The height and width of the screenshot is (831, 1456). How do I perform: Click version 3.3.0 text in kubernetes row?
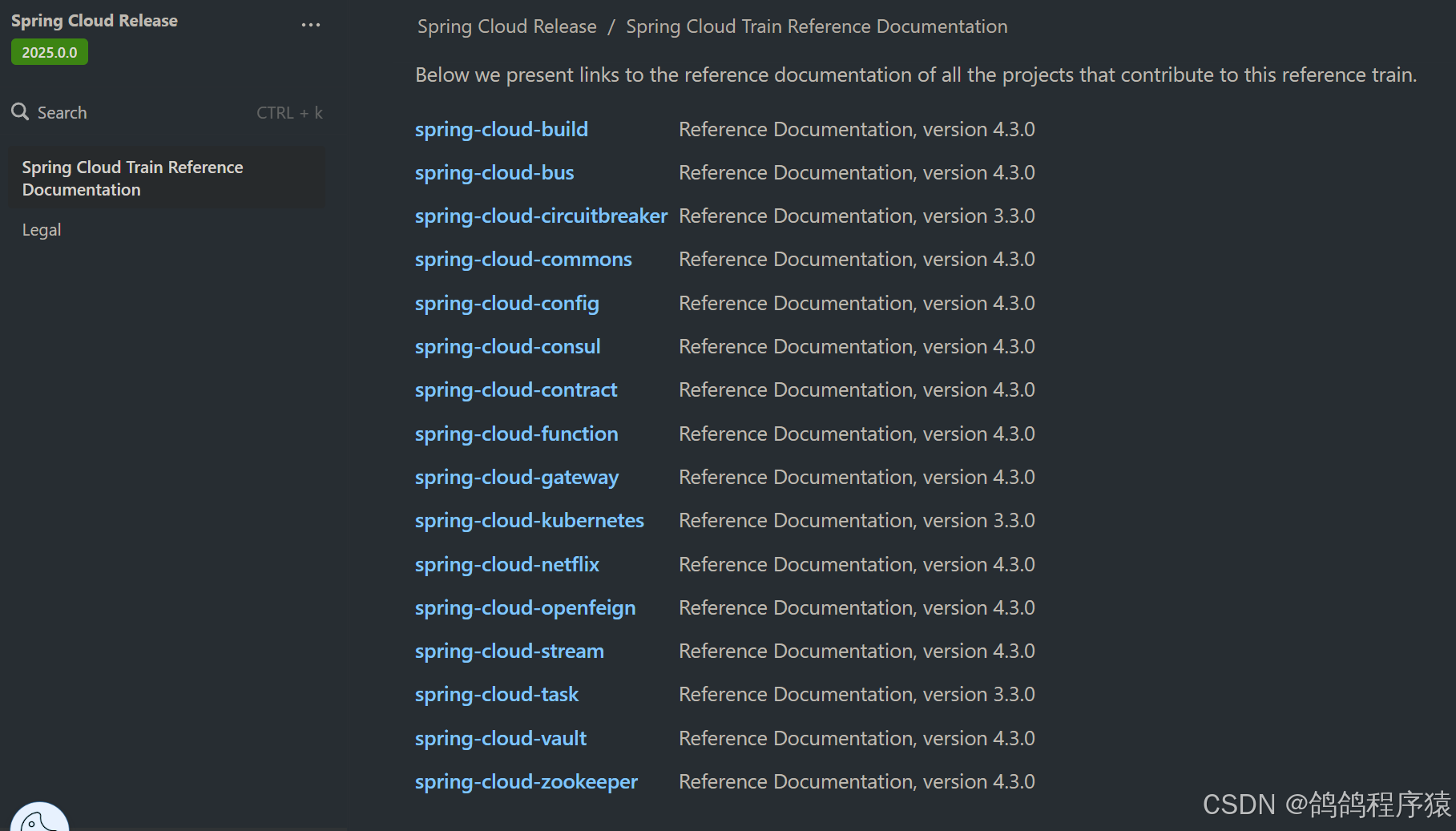979,520
